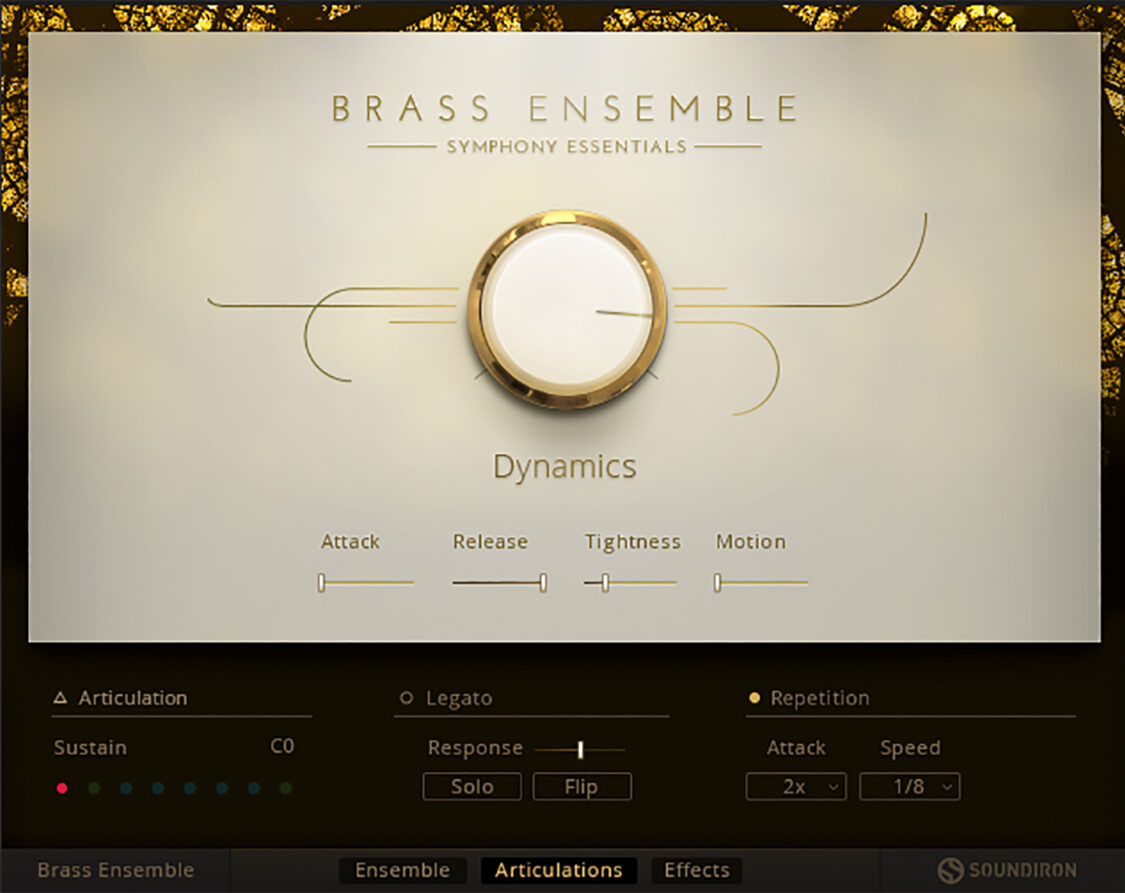The width and height of the screenshot is (1125, 893).
Task: Select the rightmost articulation dot
Action: click(x=286, y=788)
